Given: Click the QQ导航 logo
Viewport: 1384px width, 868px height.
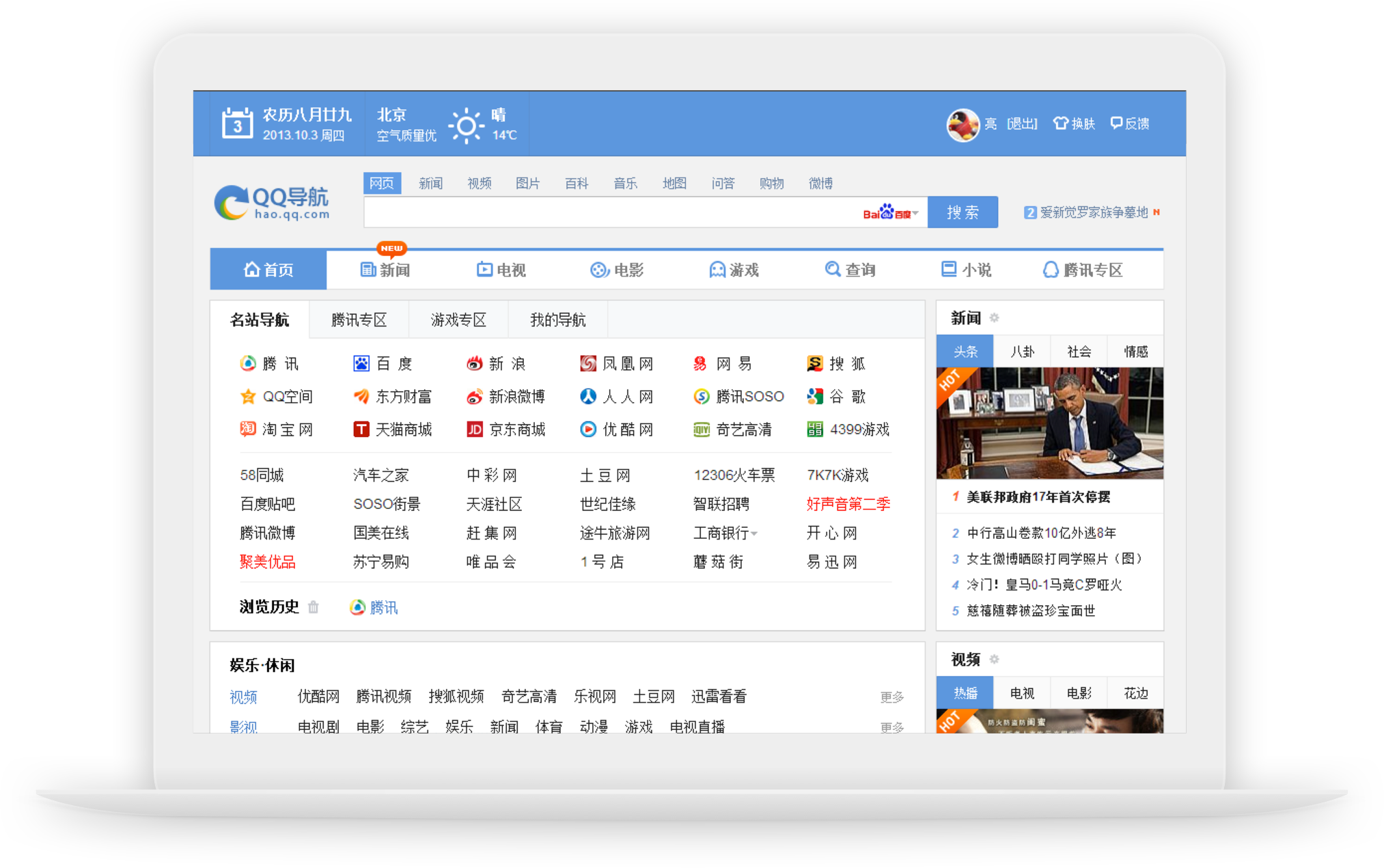Looking at the screenshot, I should pos(272,202).
